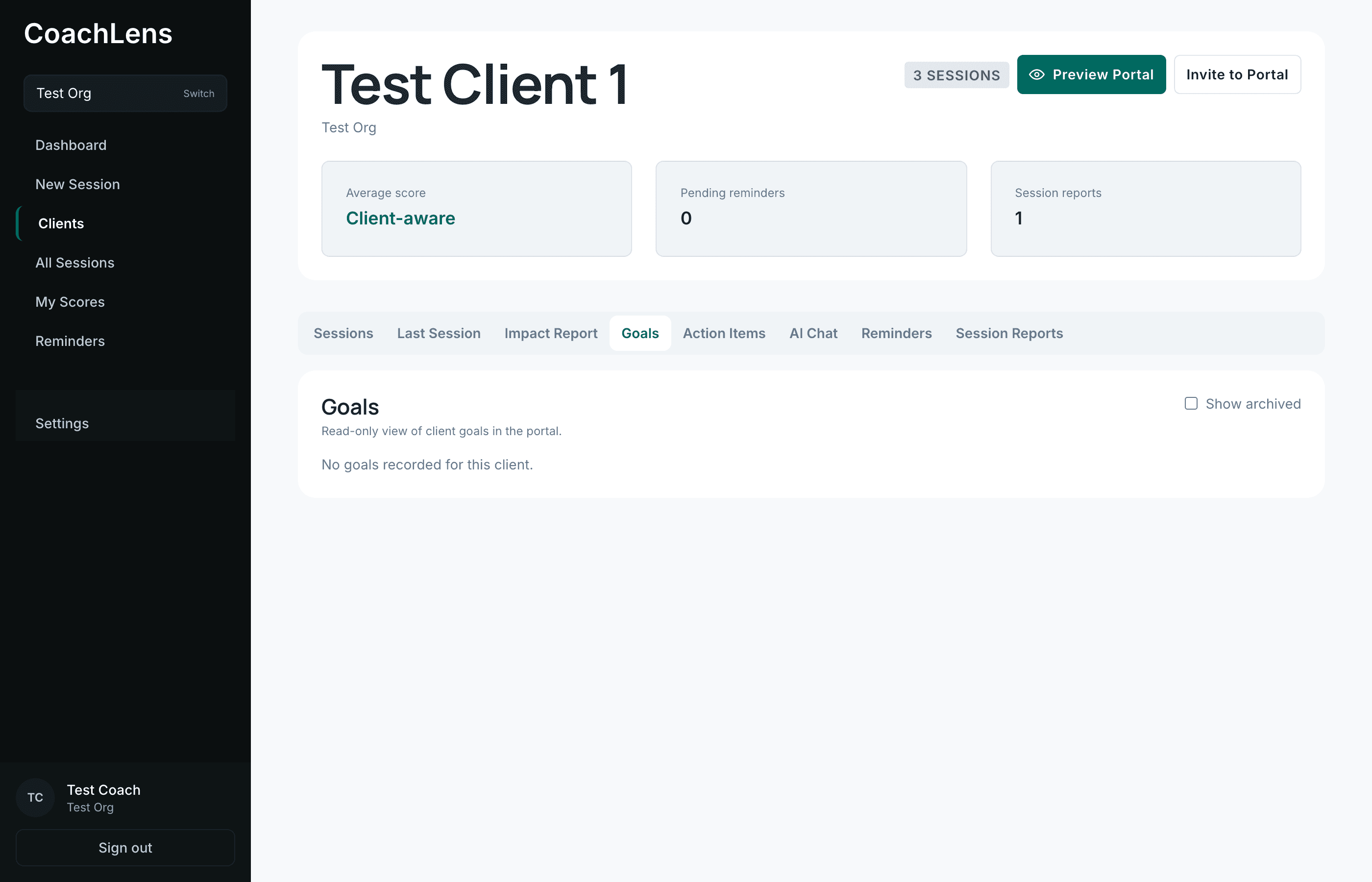Select the Average score Client-aware card
Screen dimensions: 1372x882
pos(476,208)
